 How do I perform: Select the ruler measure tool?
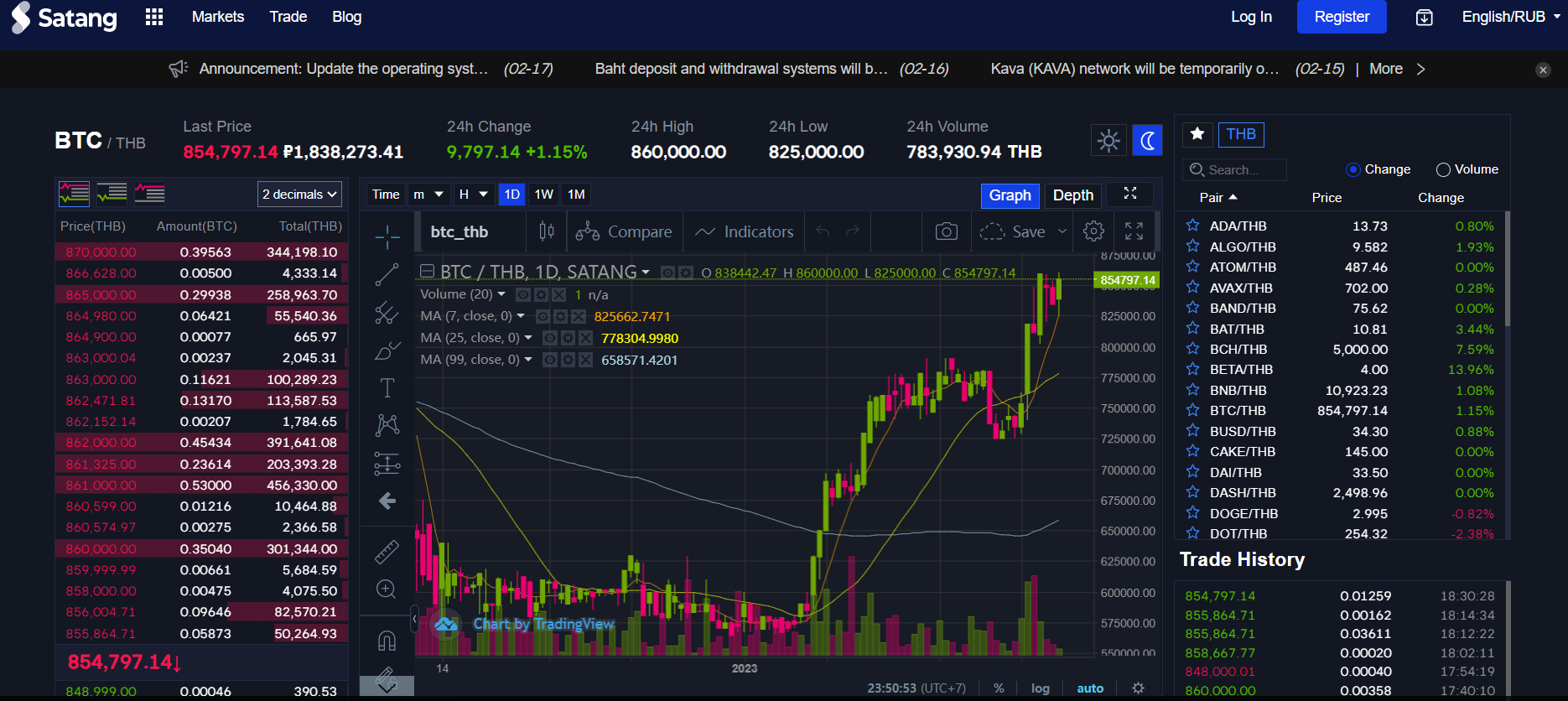(387, 552)
